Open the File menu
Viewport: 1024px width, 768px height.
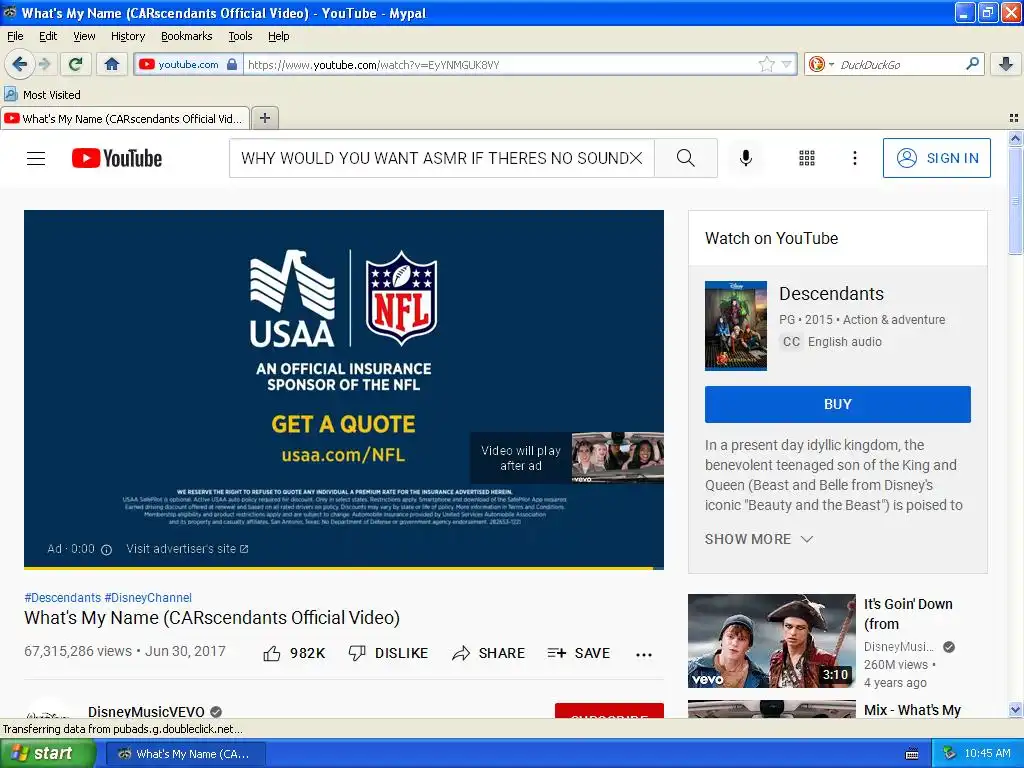(x=15, y=36)
